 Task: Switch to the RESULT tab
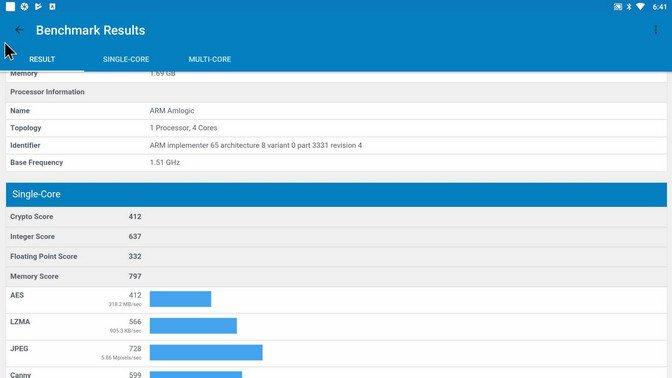pyautogui.click(x=42, y=59)
